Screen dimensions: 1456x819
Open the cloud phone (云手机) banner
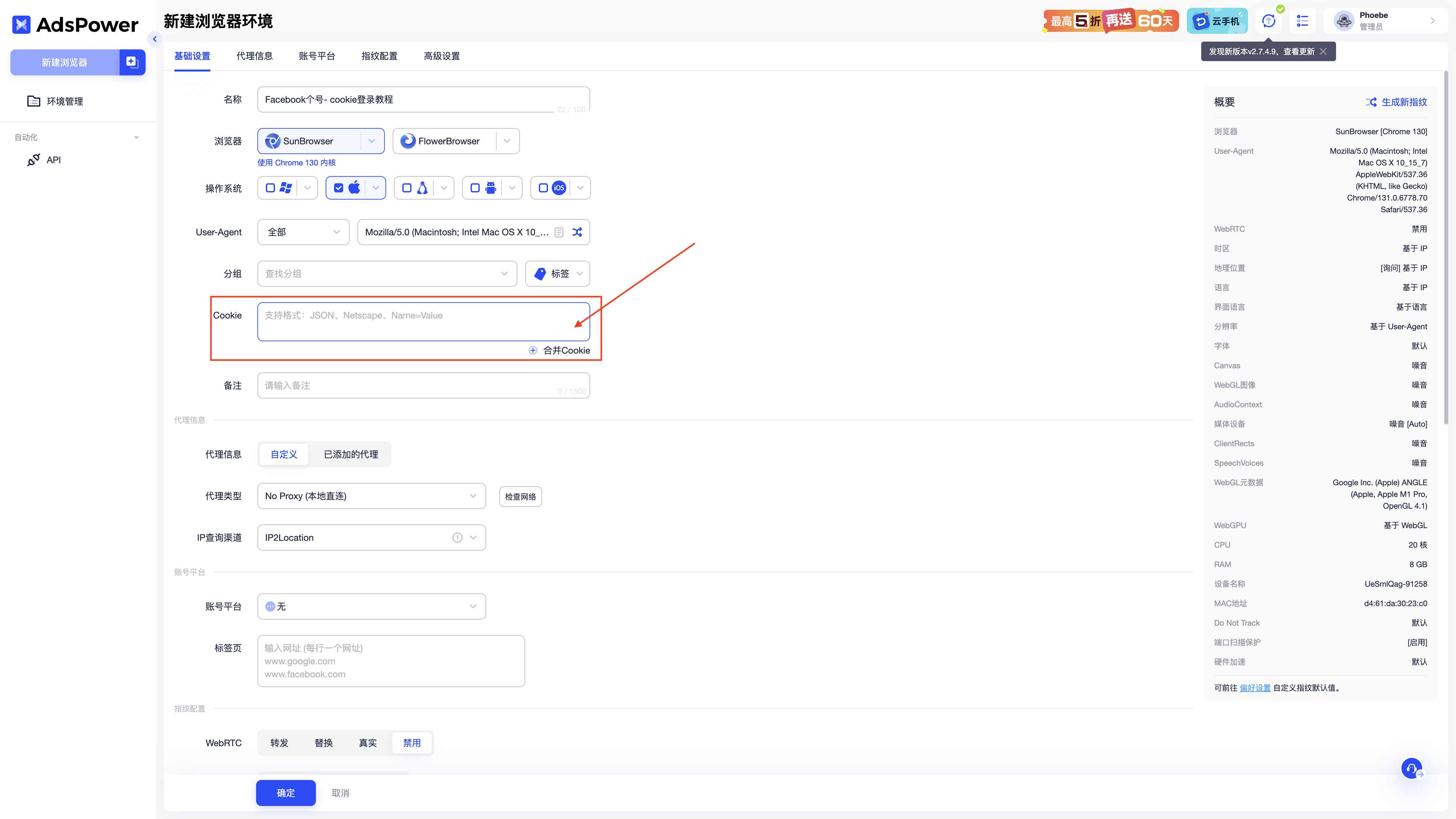click(1217, 21)
